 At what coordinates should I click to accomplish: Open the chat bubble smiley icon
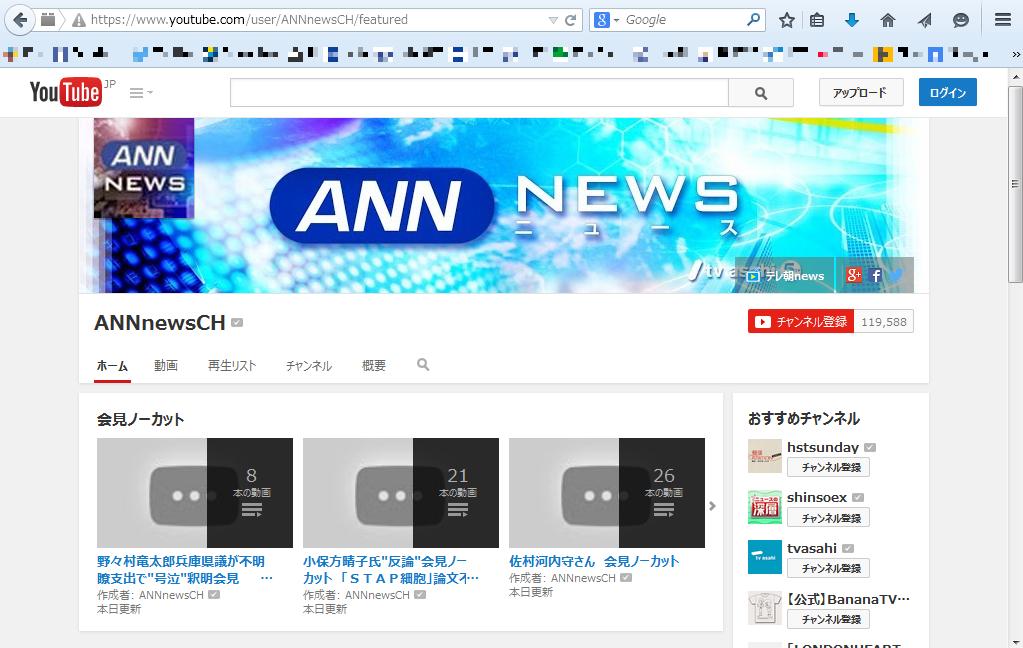click(960, 20)
